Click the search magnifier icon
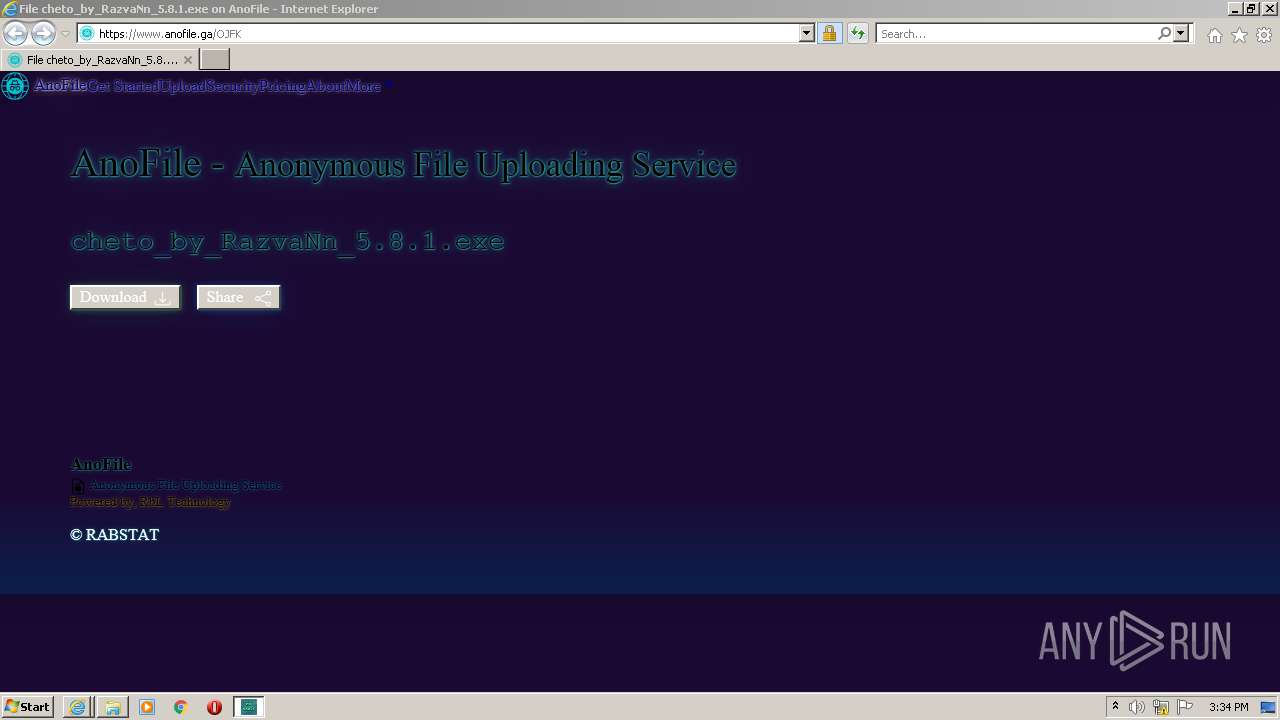This screenshot has width=1280, height=720. 1164,33
